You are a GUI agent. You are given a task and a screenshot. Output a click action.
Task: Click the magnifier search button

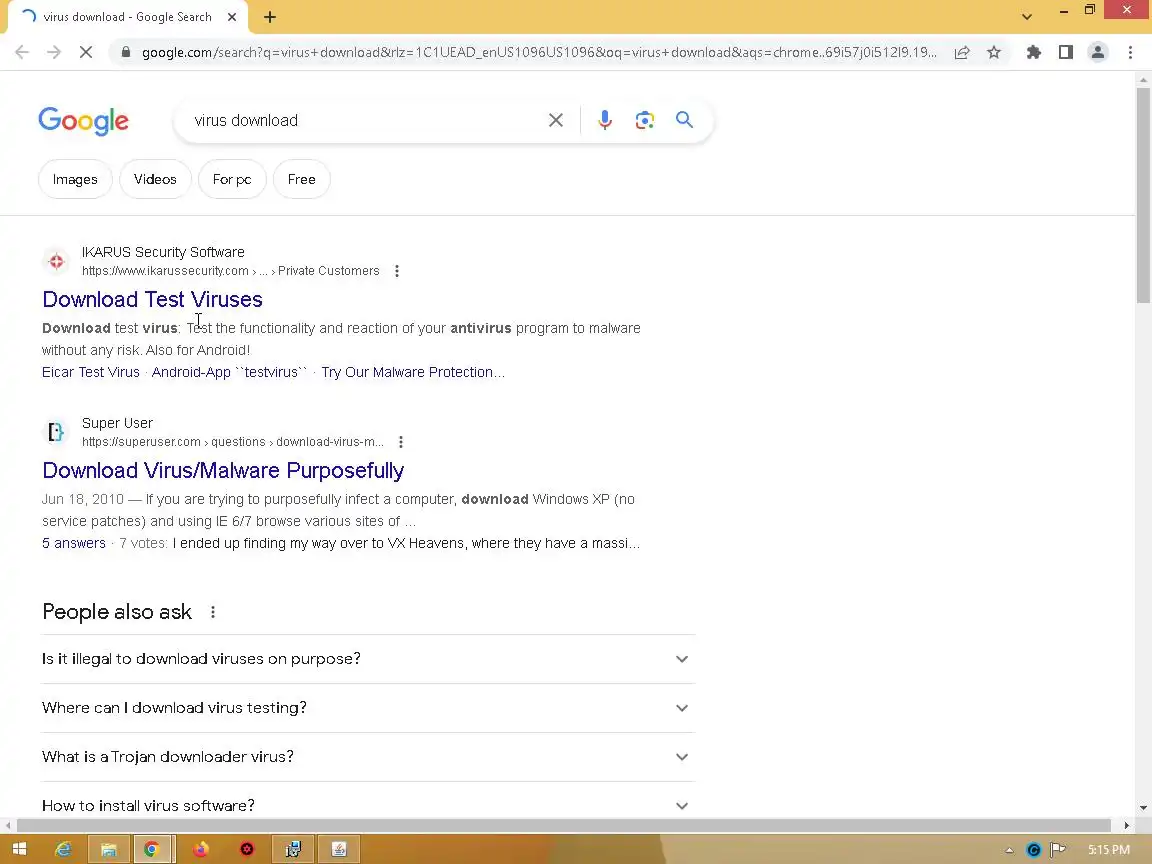coord(684,120)
